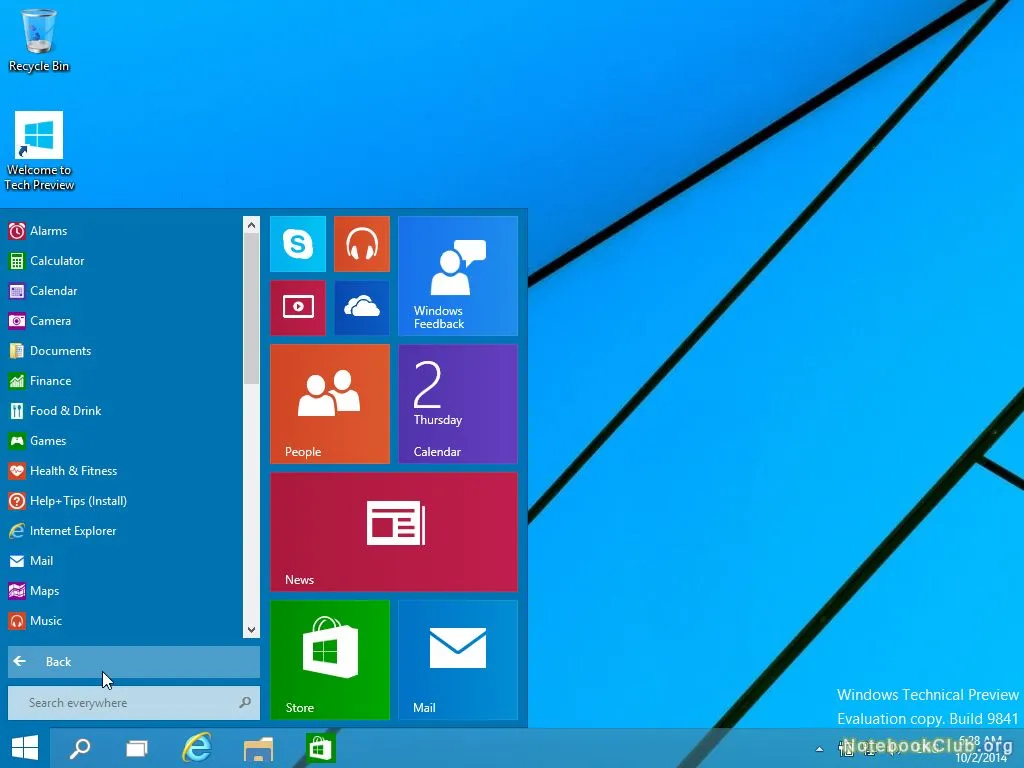This screenshot has height=768, width=1024.
Task: Launch Food & Drink app
Action: (x=124, y=411)
